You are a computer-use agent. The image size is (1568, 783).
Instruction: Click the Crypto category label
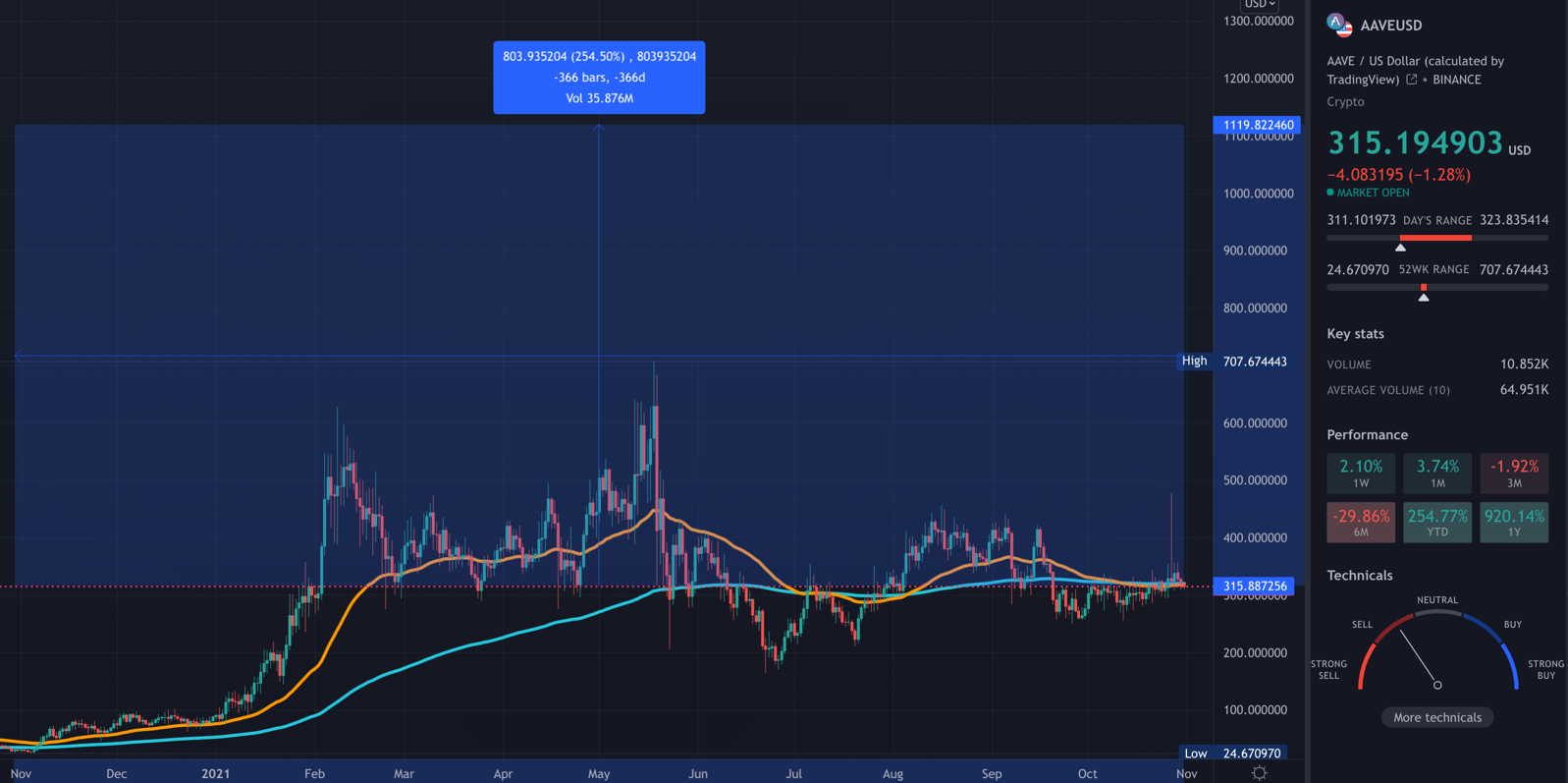pyautogui.click(x=1345, y=101)
